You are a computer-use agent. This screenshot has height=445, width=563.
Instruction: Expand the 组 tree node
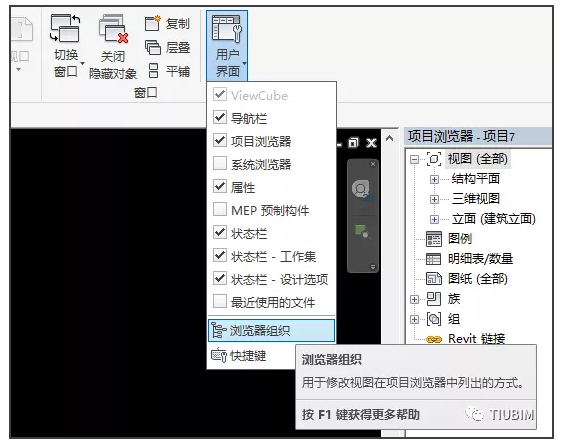pyautogui.click(x=415, y=319)
